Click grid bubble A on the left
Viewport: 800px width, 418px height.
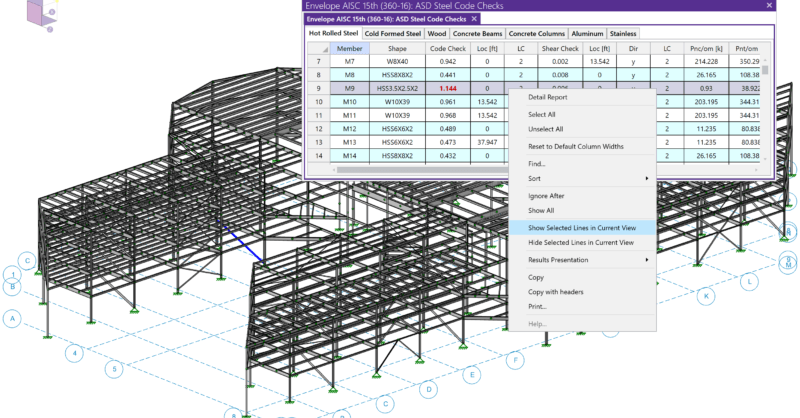click(x=13, y=320)
